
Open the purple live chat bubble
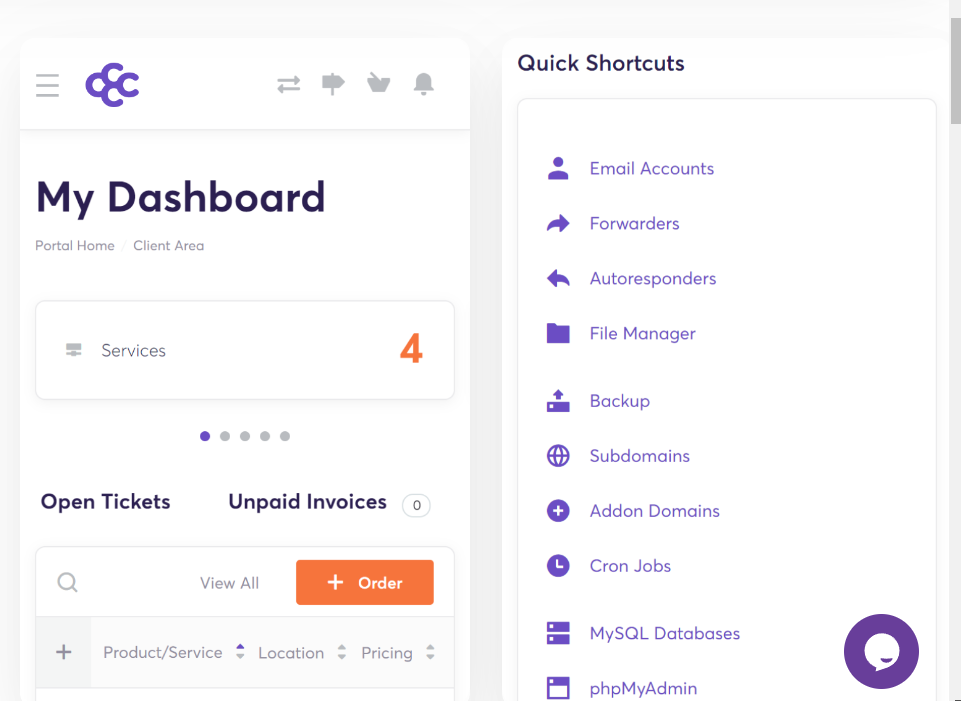click(x=881, y=651)
